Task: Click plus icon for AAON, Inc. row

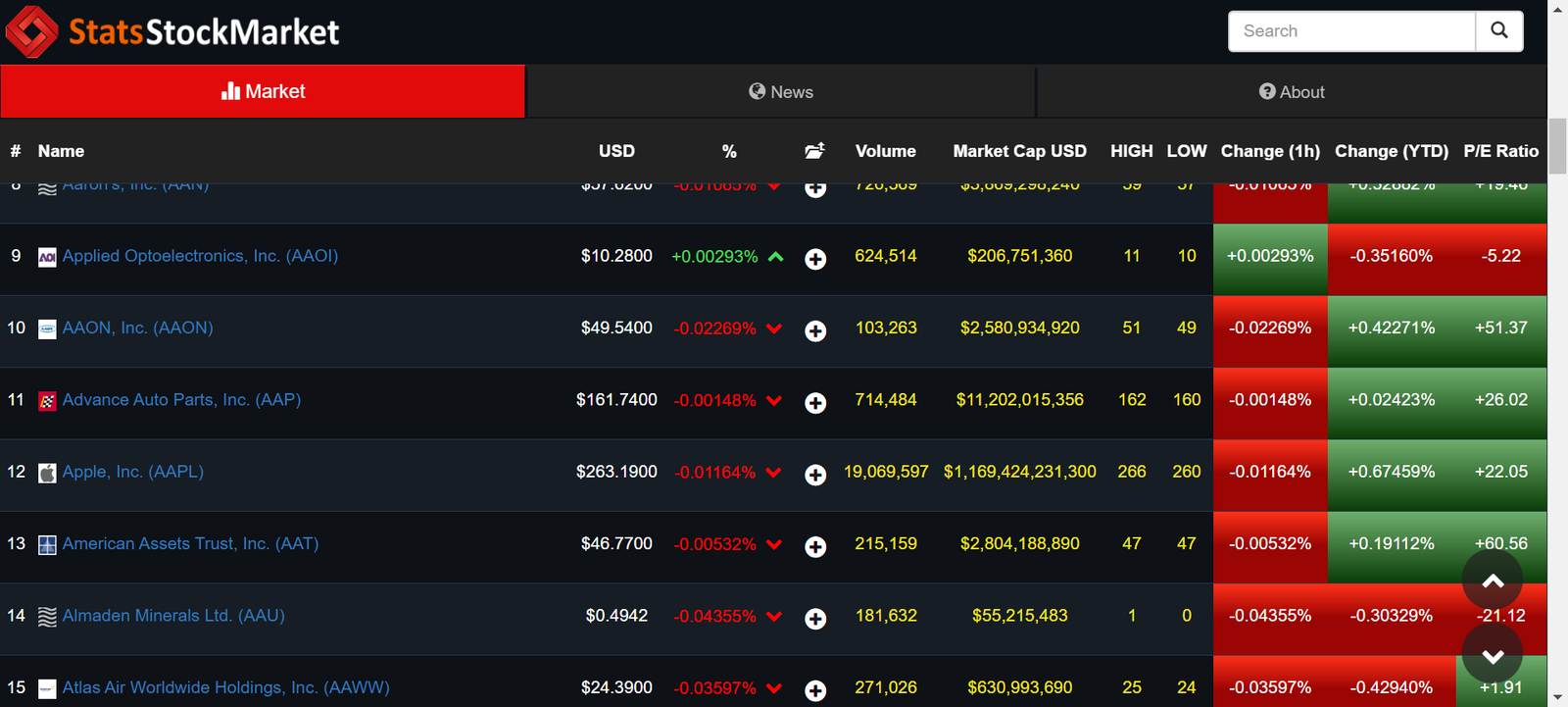Action: tap(815, 331)
